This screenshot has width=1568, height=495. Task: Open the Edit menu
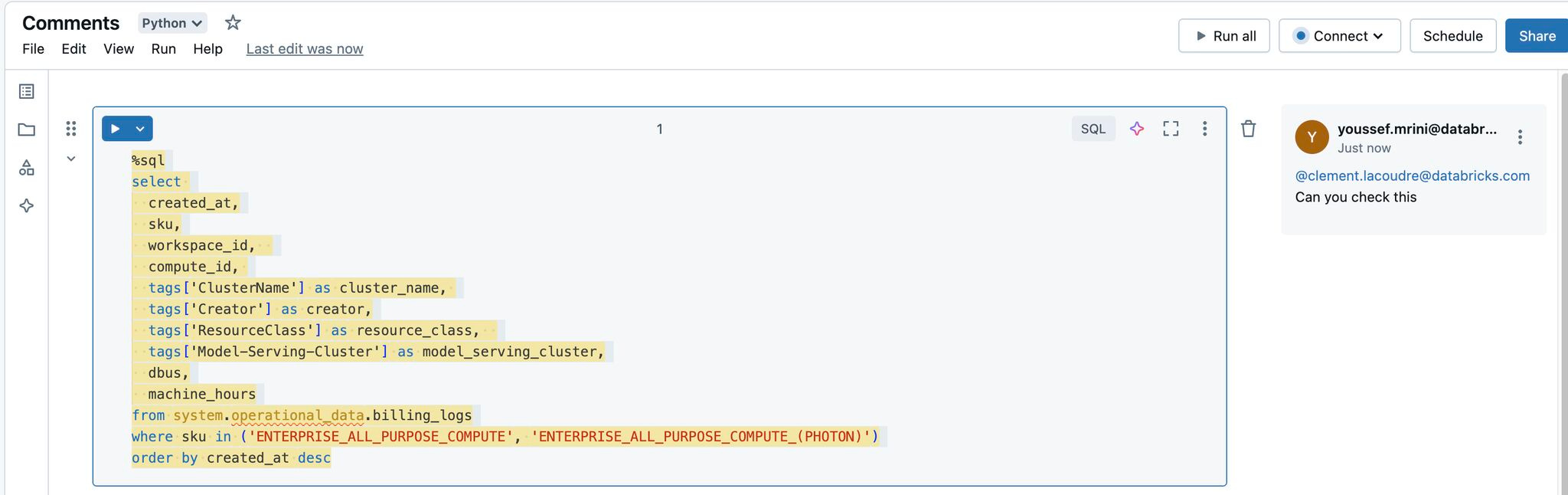tap(73, 49)
